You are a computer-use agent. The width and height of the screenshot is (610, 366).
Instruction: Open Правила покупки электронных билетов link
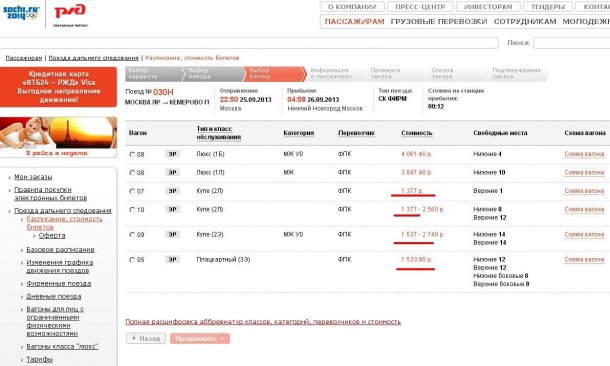coord(51,194)
